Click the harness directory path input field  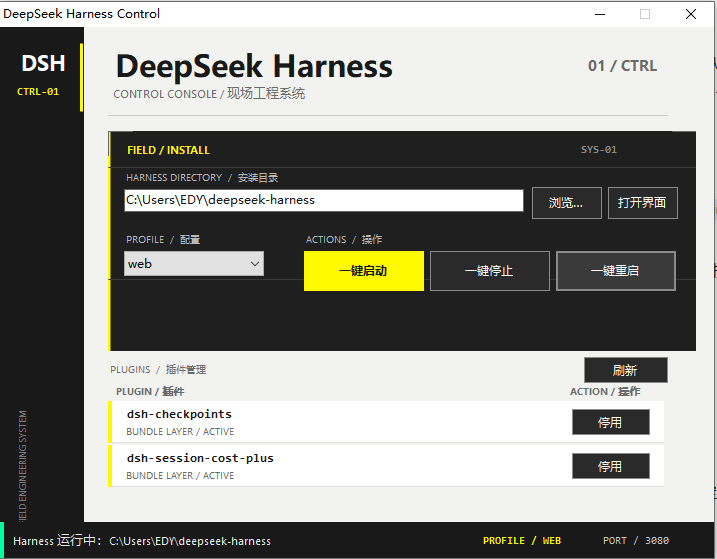(x=324, y=200)
